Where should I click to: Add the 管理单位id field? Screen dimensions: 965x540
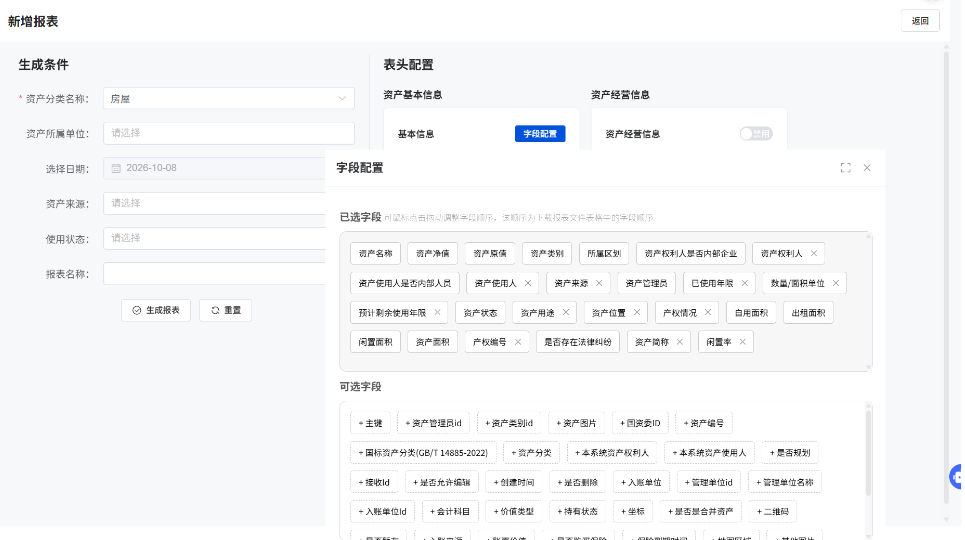point(709,482)
